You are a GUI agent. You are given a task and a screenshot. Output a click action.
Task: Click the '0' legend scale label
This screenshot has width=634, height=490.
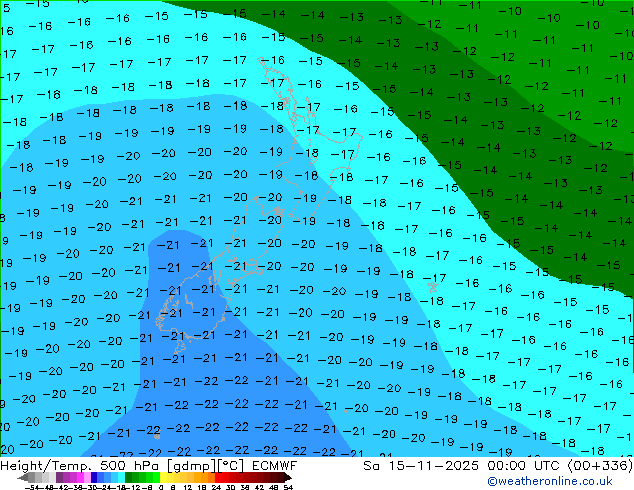click(161, 488)
